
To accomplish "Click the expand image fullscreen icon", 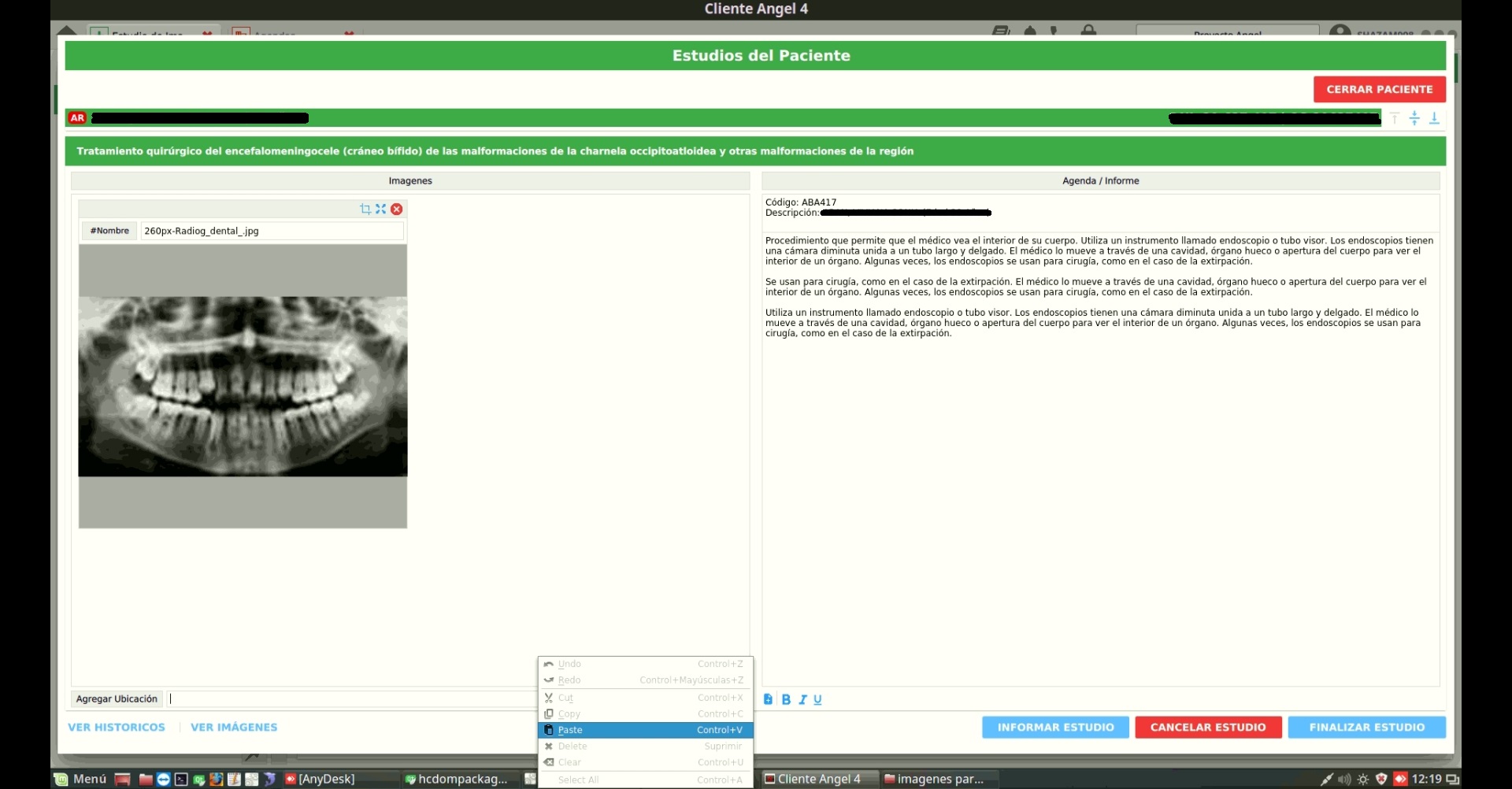I will point(380,209).
